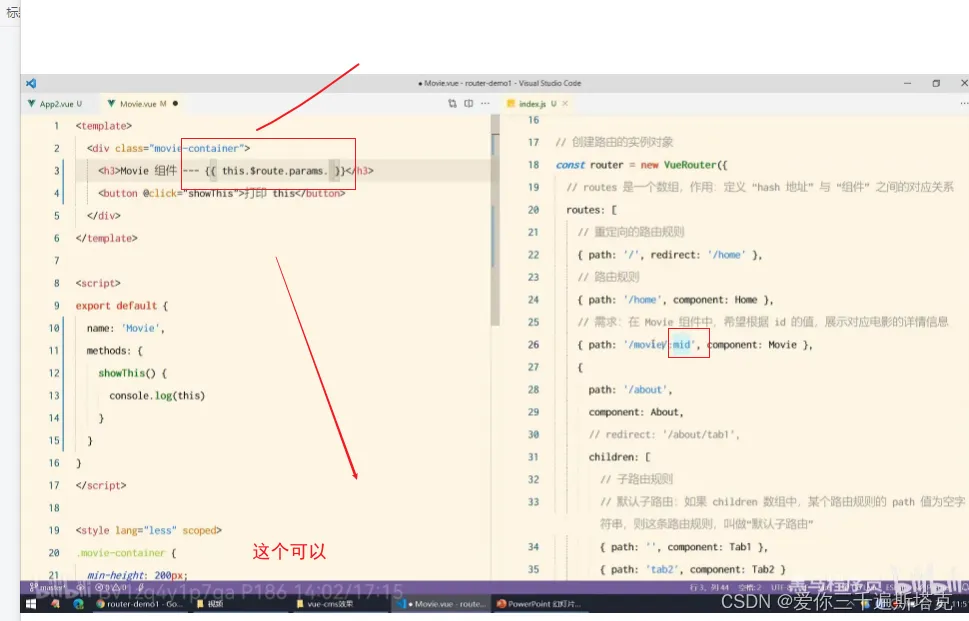969x621 pixels.
Task: Click 'children: [' on line 31
Action: (x=619, y=457)
